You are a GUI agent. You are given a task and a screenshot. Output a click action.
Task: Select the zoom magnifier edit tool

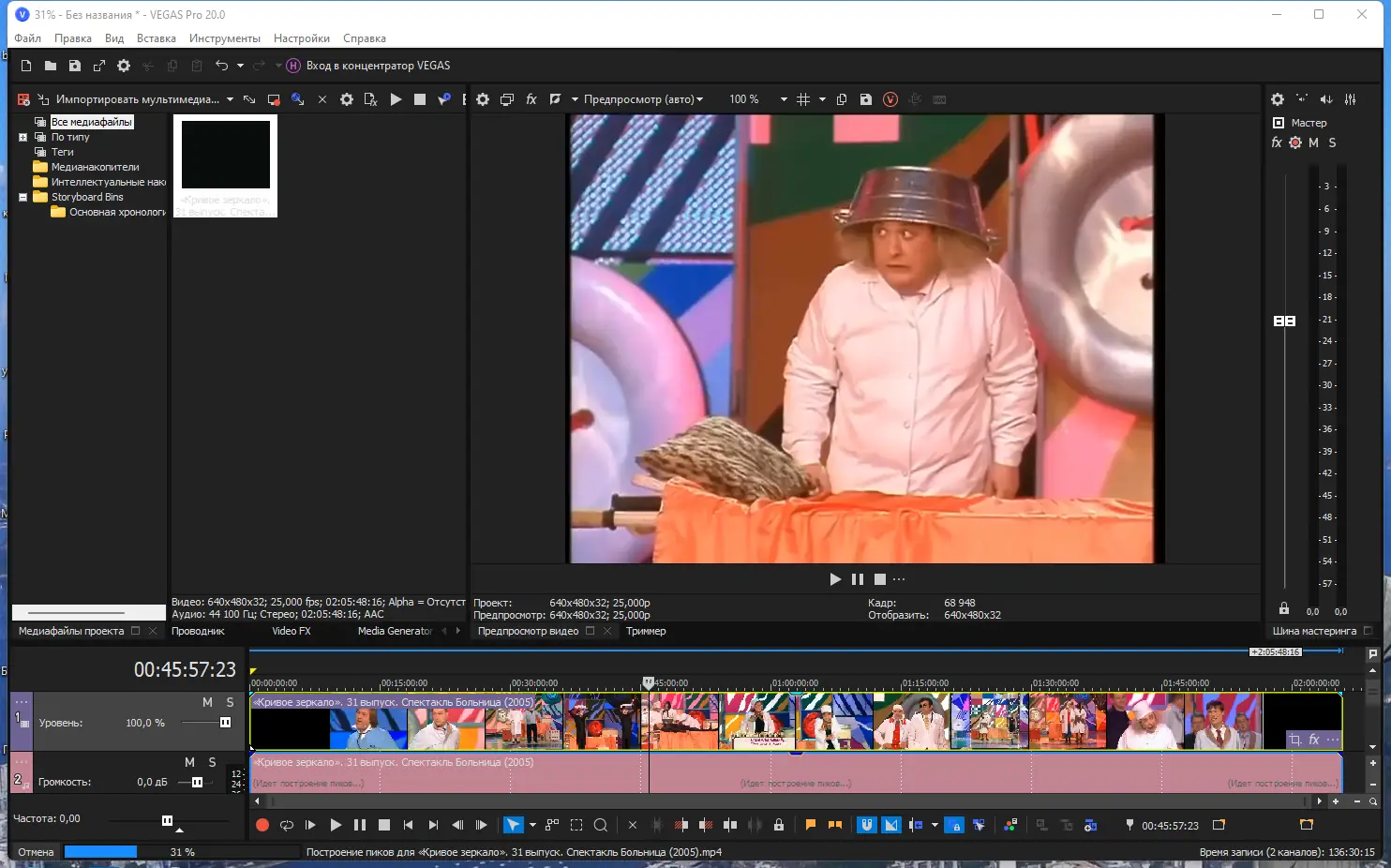tap(601, 825)
